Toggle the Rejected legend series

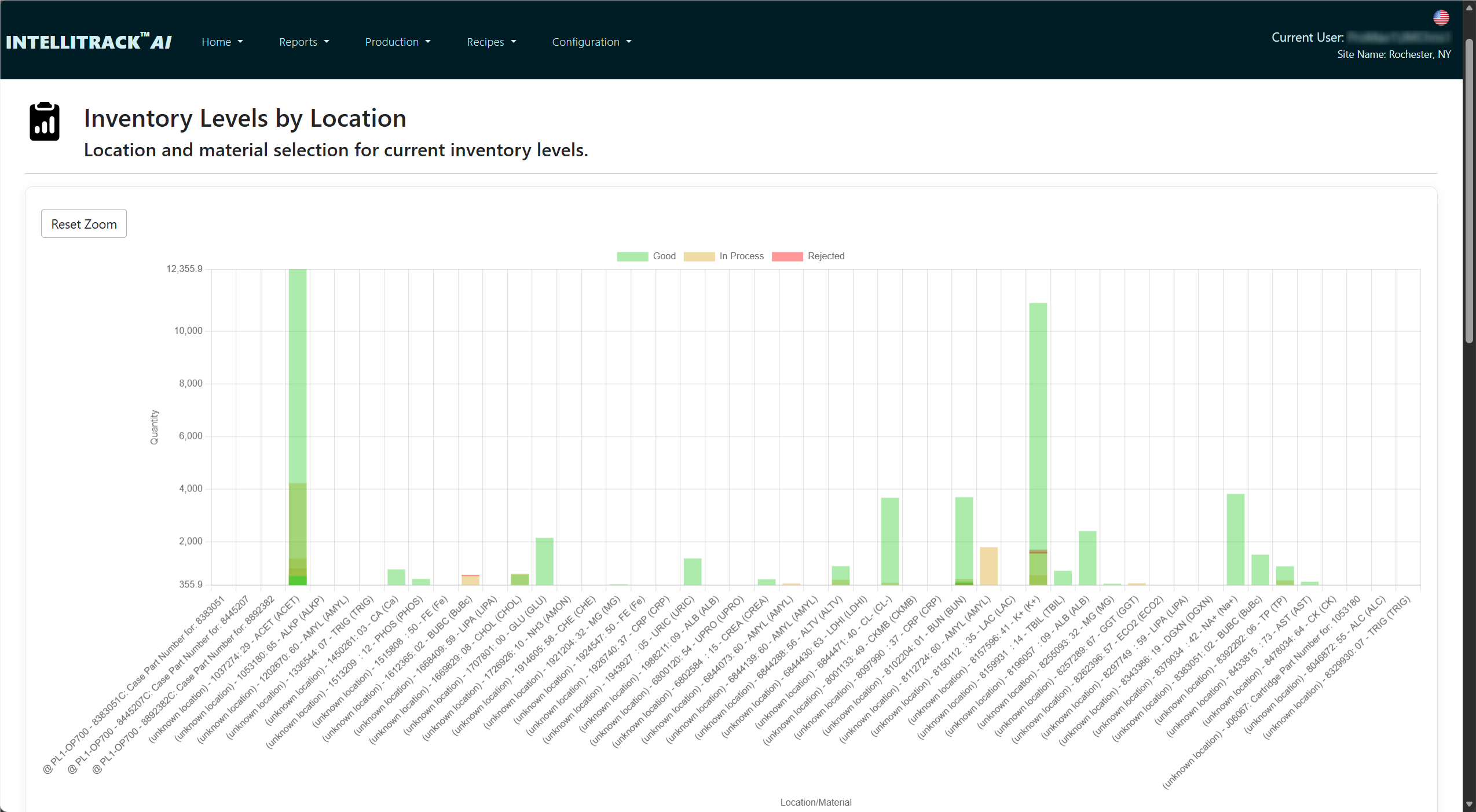tap(808, 256)
